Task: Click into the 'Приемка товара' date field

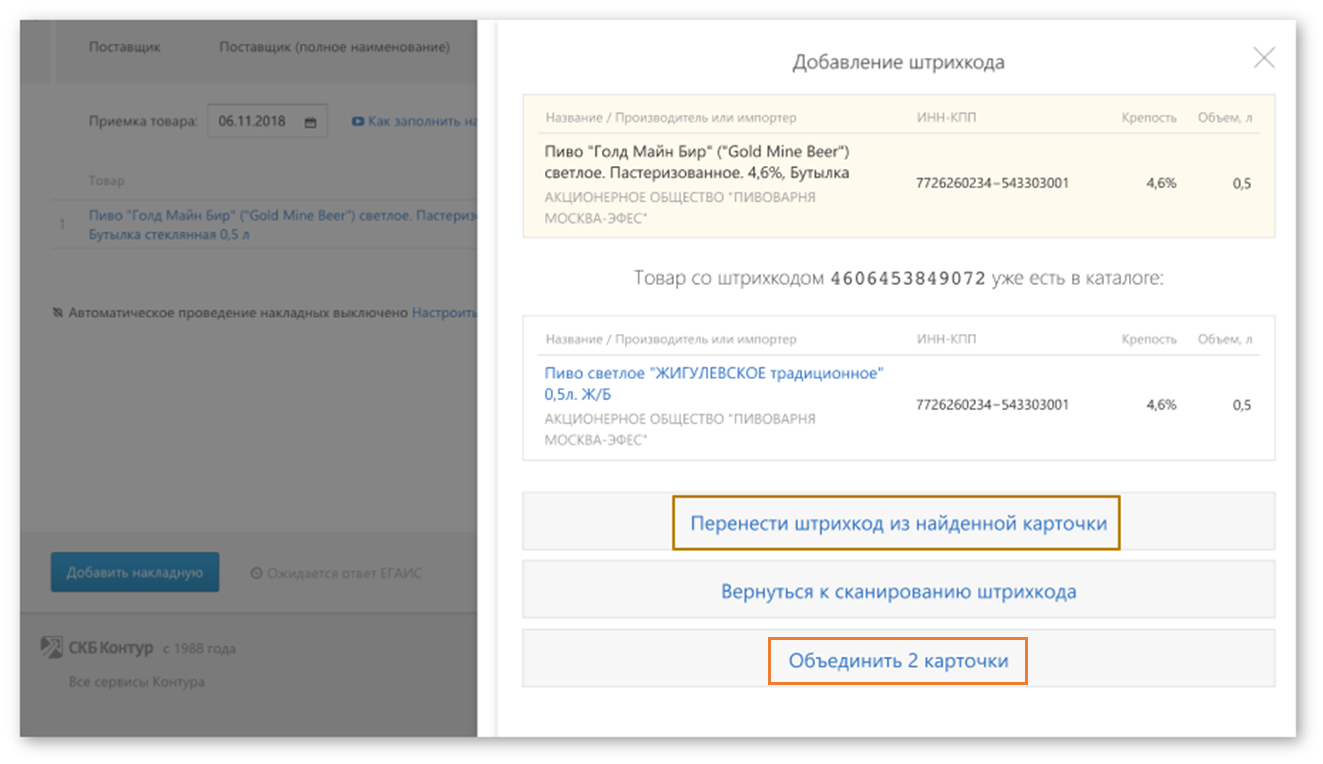Action: (255, 122)
